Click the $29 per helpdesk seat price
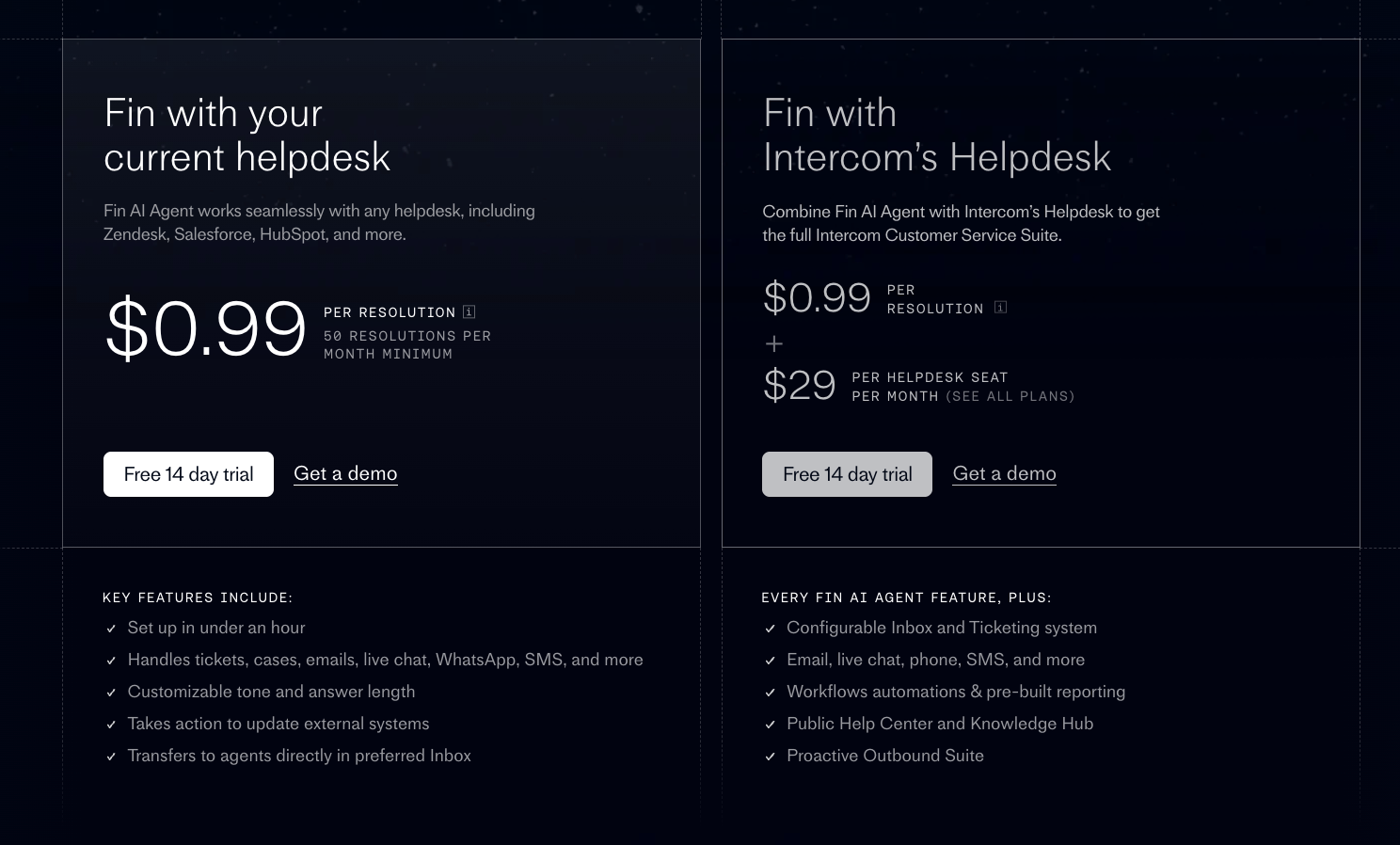The height and width of the screenshot is (845, 1400). tap(800, 385)
